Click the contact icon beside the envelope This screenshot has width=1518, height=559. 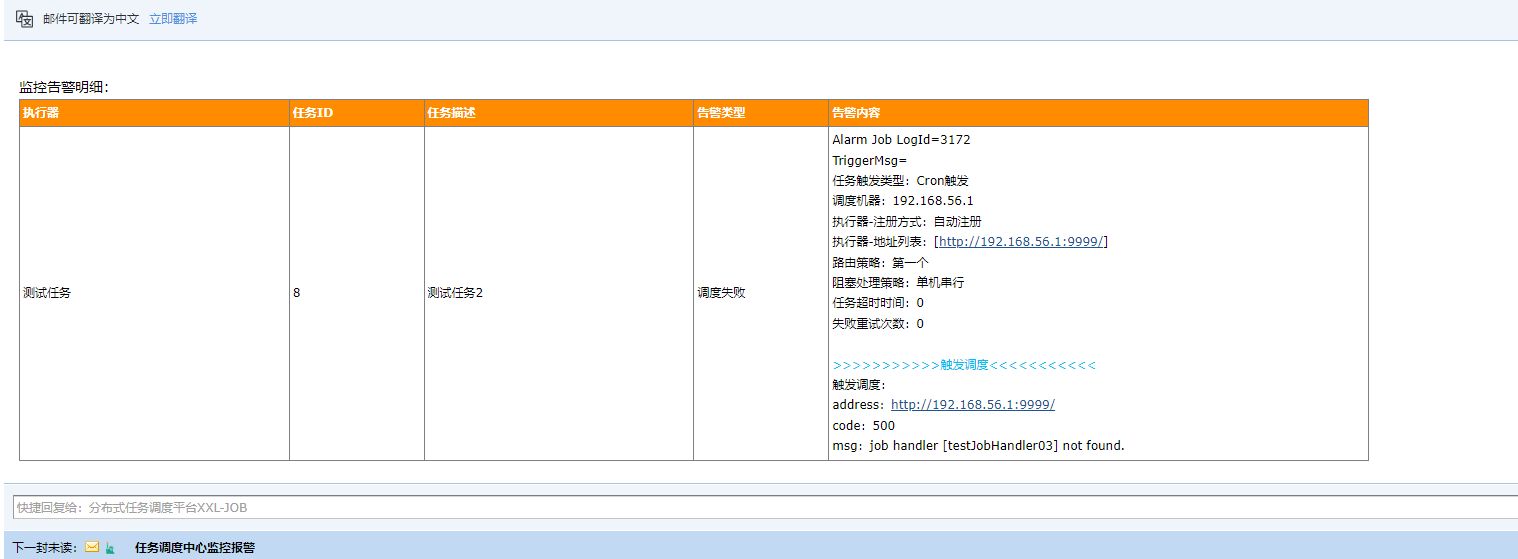110,547
